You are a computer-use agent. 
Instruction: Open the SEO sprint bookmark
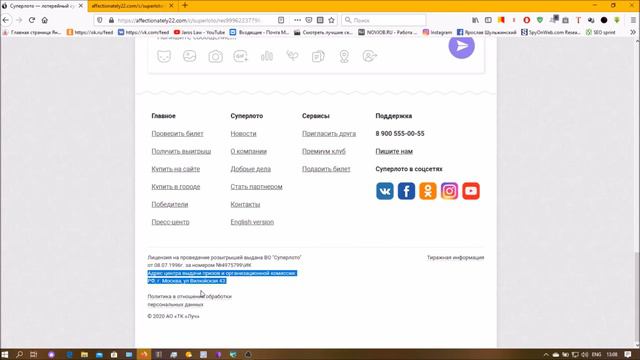[600, 32]
